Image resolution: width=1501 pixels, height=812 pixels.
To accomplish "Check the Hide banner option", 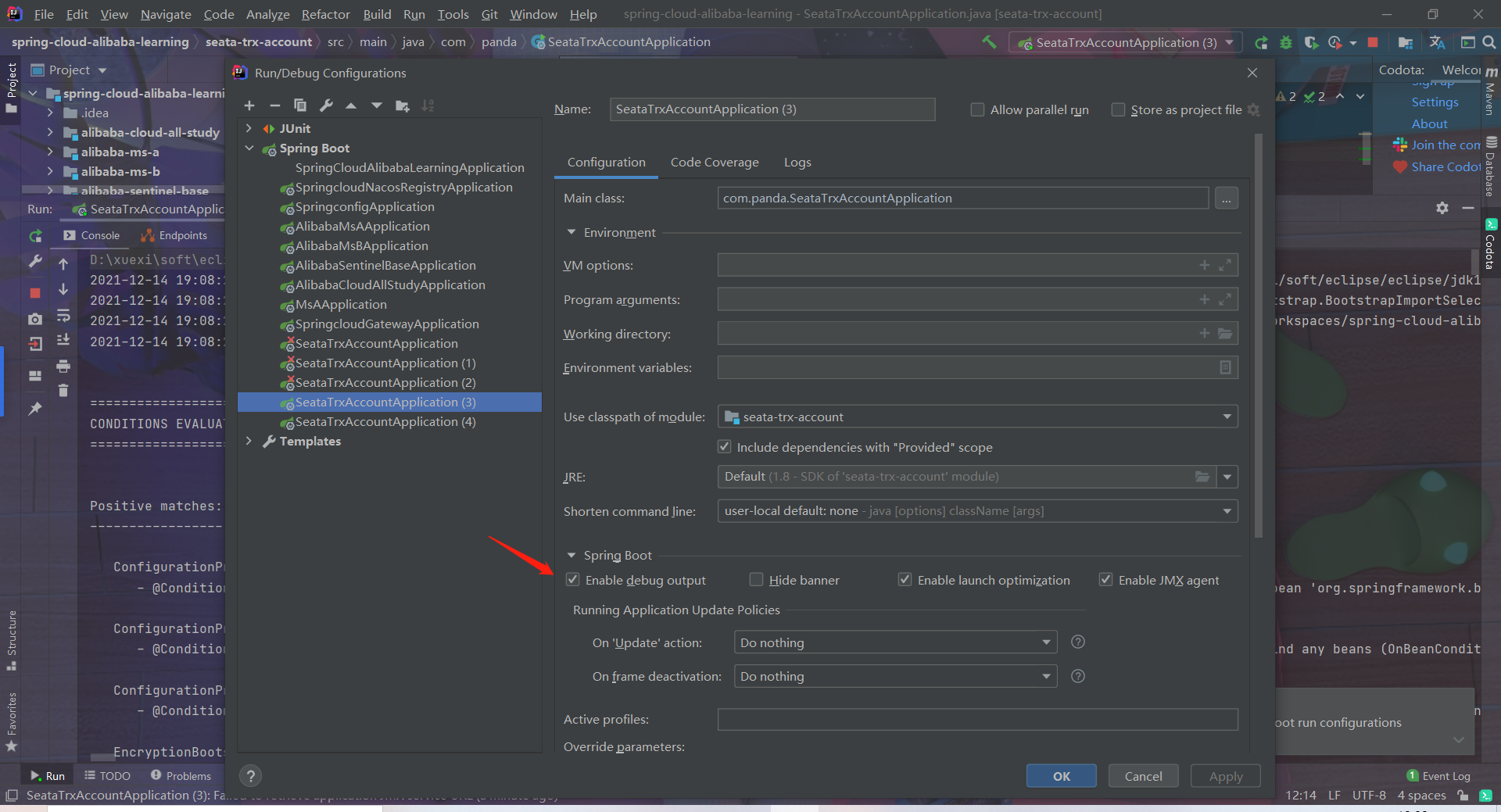I will tap(756, 579).
